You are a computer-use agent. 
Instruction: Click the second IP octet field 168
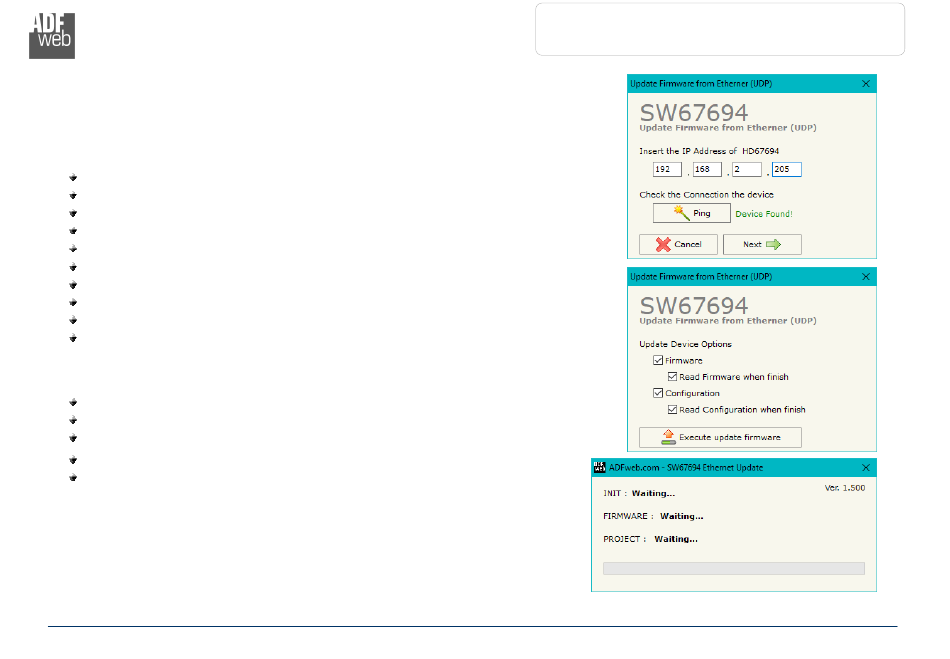point(707,170)
